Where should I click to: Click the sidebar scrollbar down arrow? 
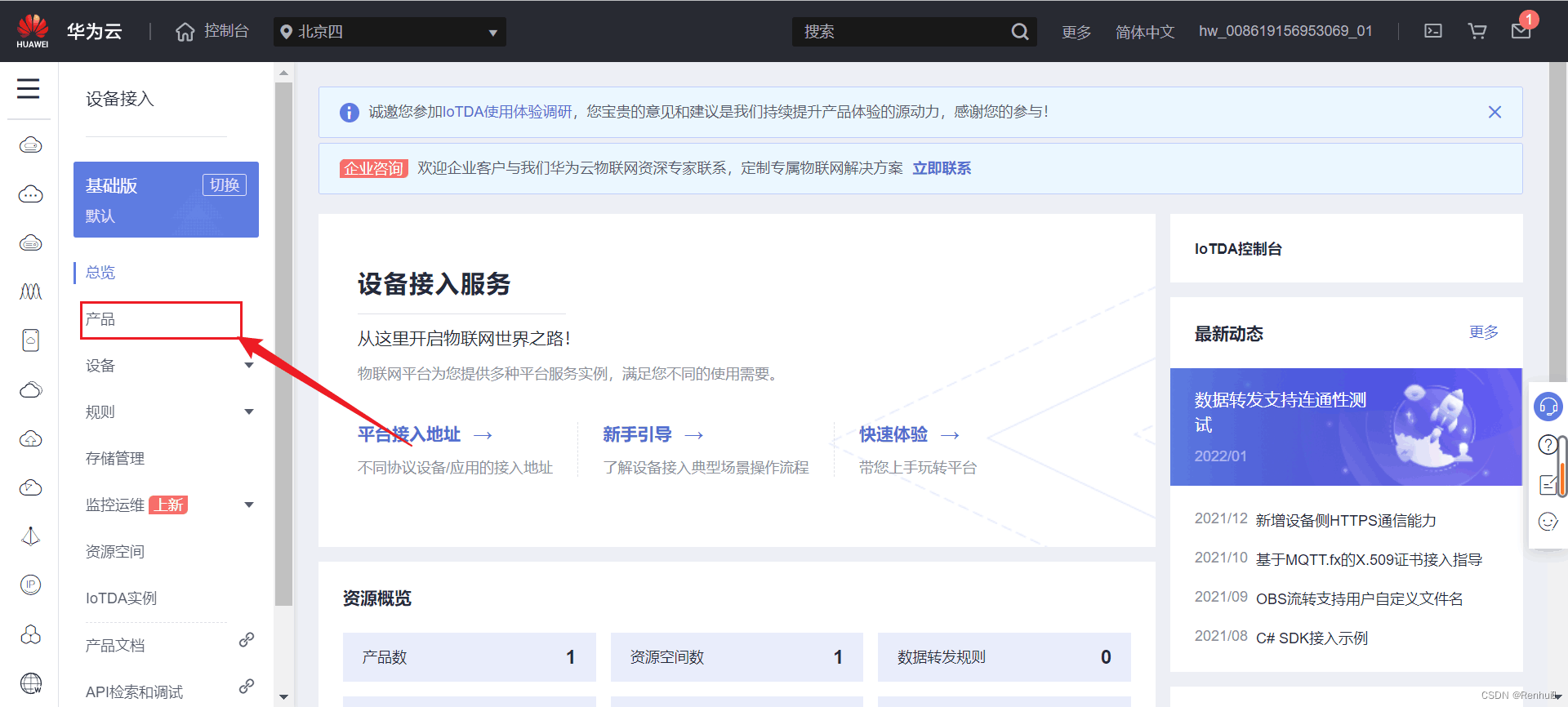[283, 697]
